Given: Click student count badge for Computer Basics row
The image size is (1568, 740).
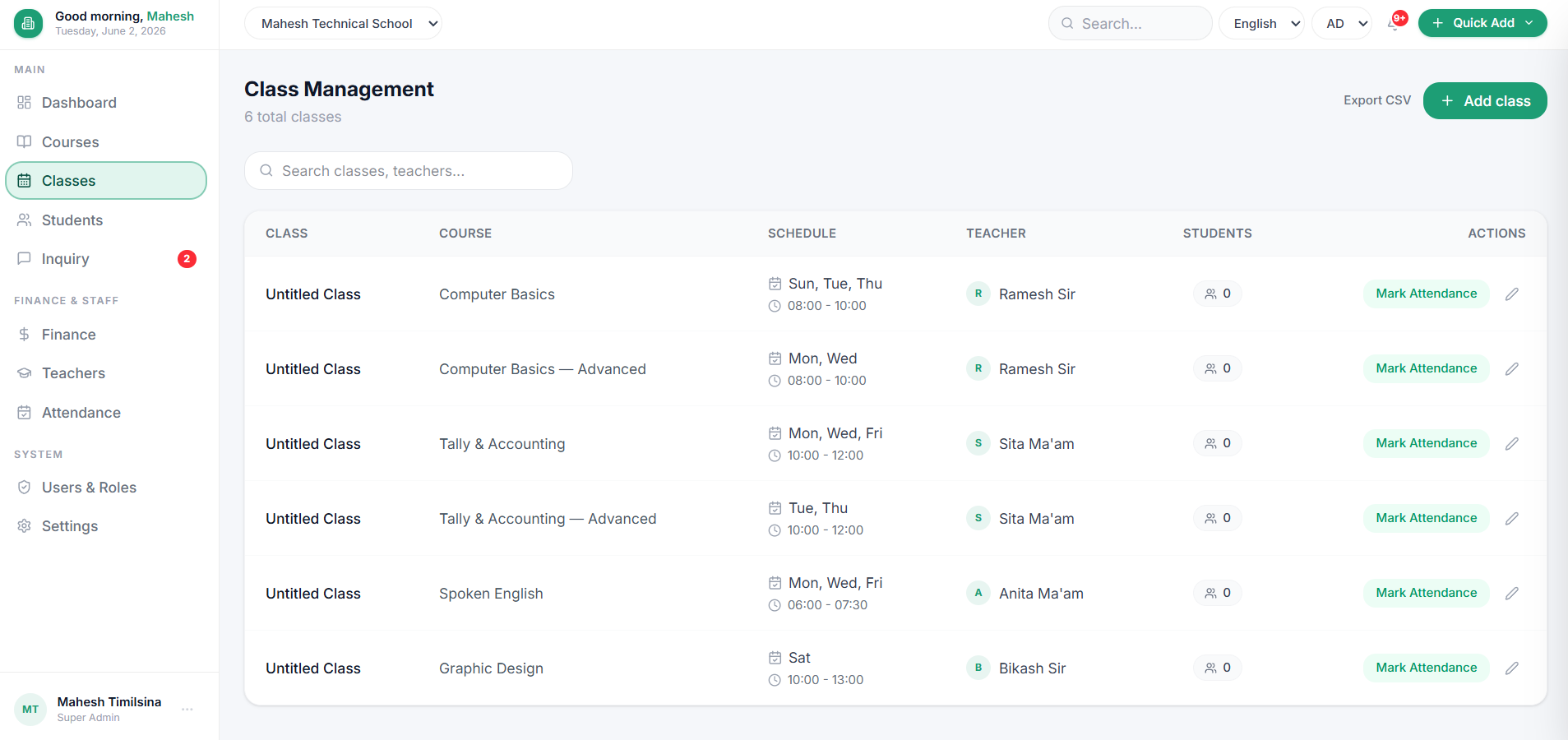Looking at the screenshot, I should [x=1218, y=294].
